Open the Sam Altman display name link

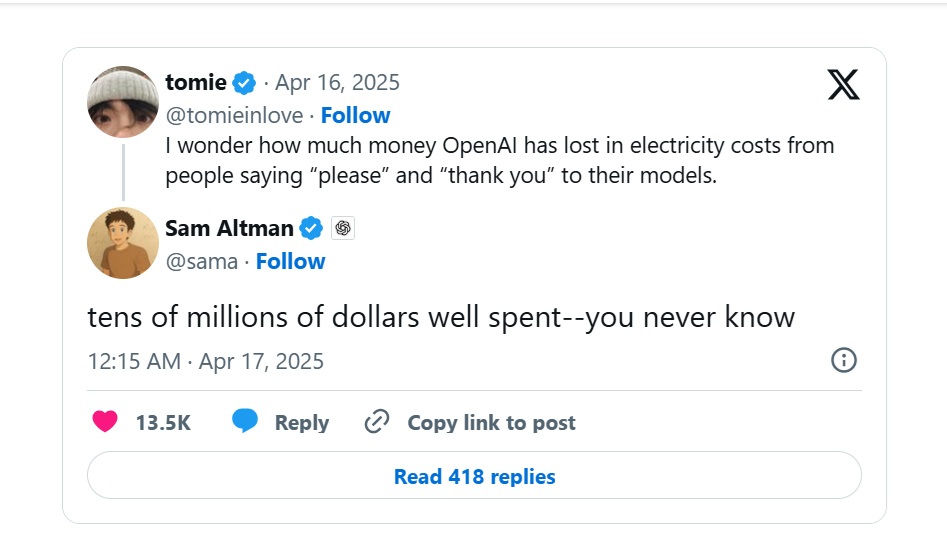[x=229, y=228]
